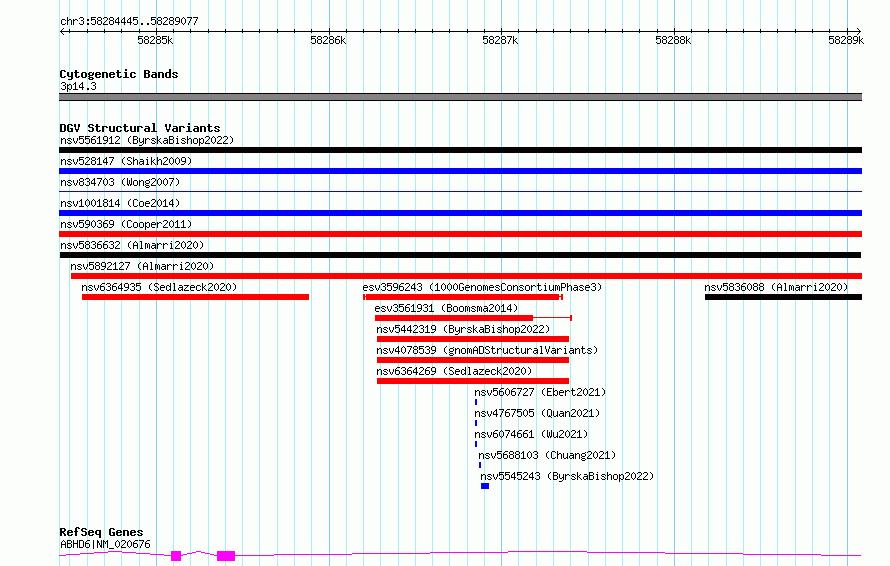Click the nsv1001814 (Coe2014) label
The width and height of the screenshot is (890, 566).
point(120,203)
